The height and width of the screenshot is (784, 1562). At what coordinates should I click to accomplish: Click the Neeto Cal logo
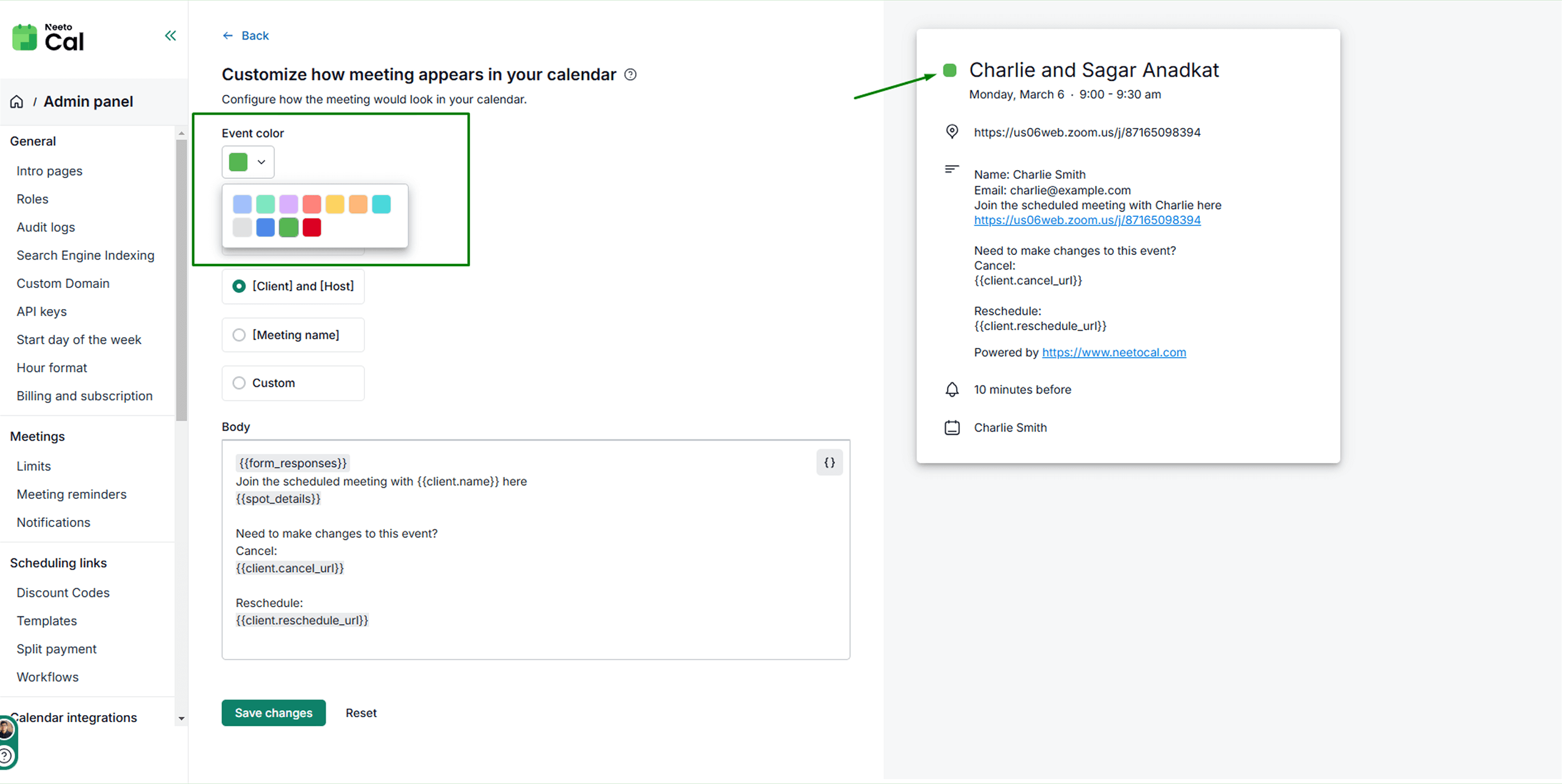tap(48, 37)
